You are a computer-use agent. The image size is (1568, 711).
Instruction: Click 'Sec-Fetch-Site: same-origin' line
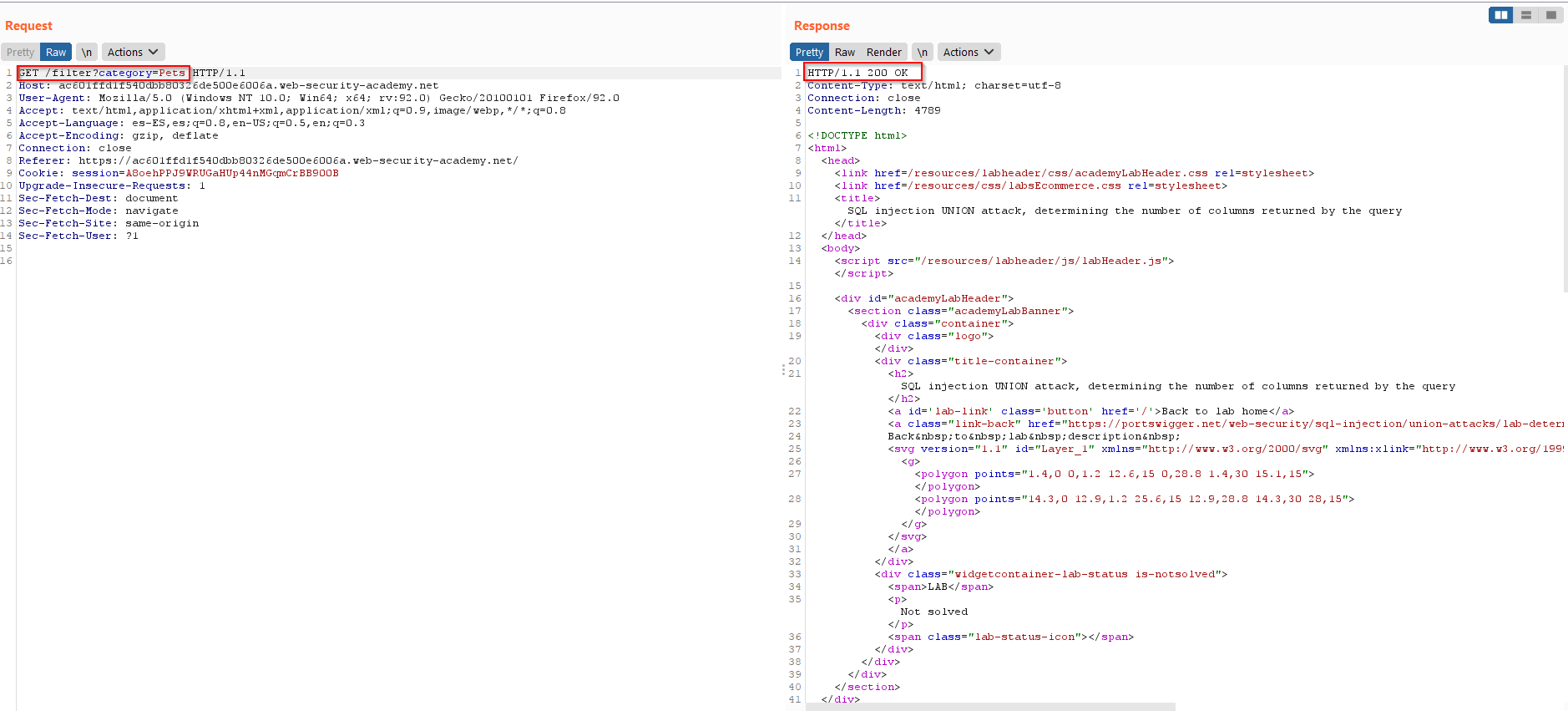[x=109, y=223]
